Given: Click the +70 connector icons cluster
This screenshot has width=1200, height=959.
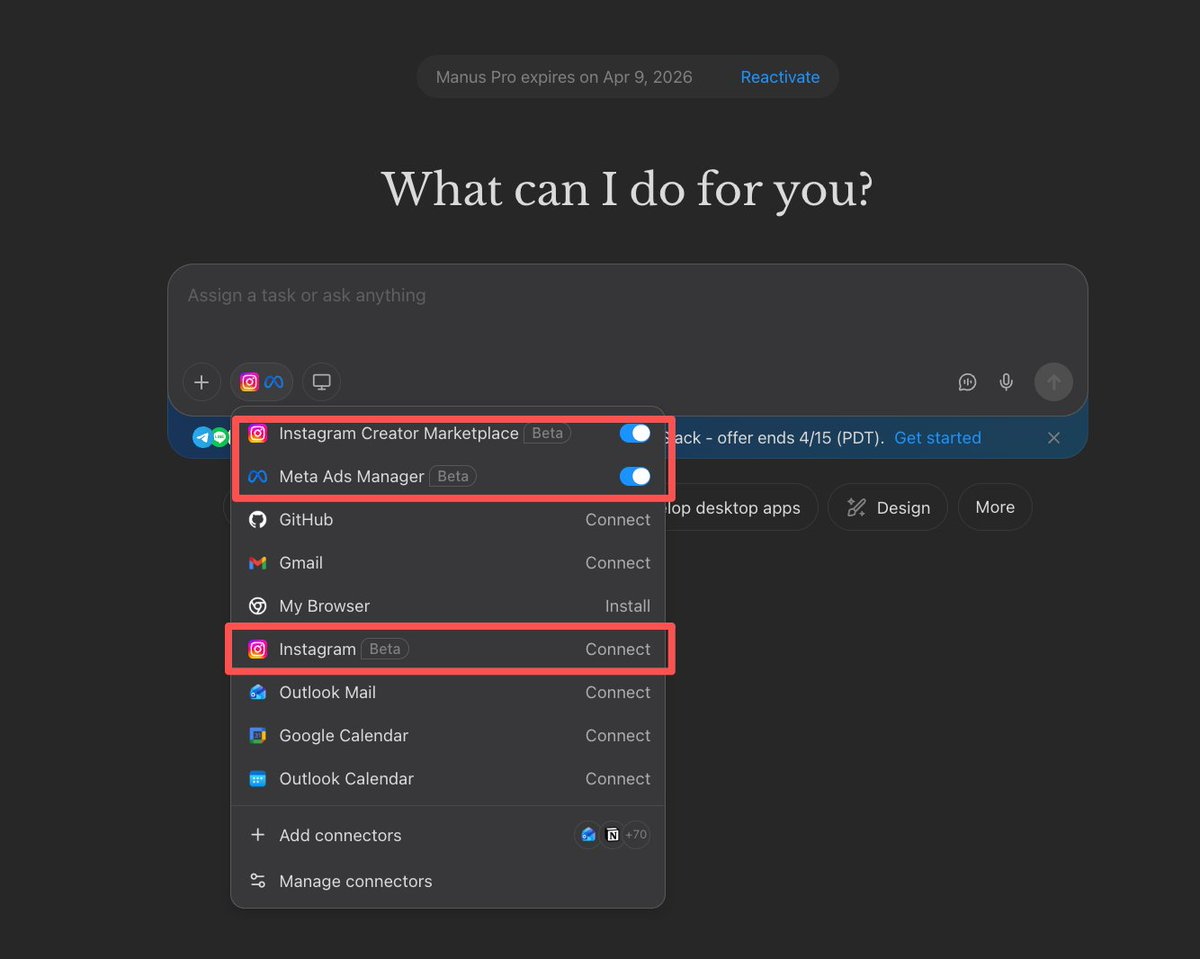Looking at the screenshot, I should pos(612,834).
